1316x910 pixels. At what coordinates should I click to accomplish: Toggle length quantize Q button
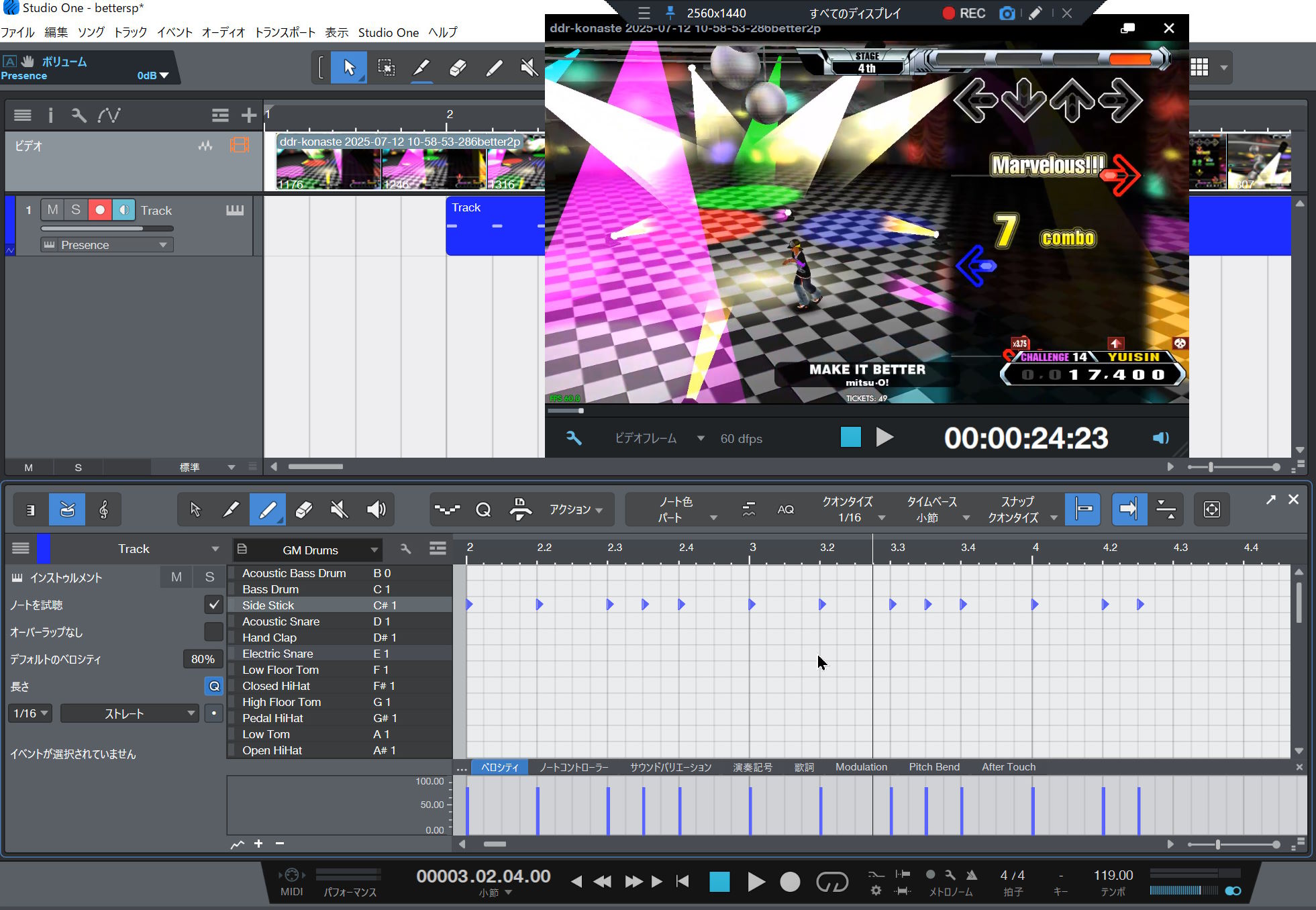pyautogui.click(x=213, y=686)
